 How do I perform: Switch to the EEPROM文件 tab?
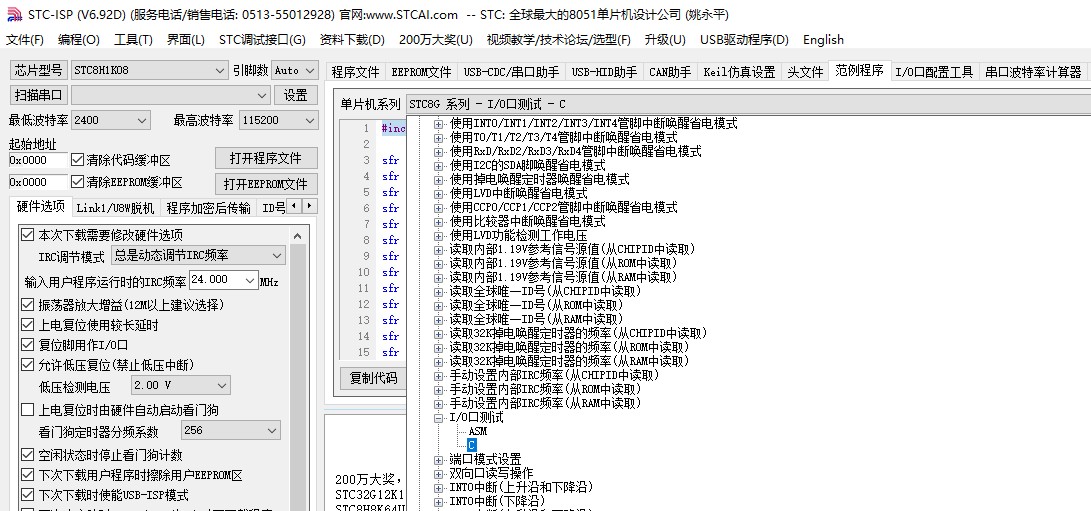coord(421,72)
